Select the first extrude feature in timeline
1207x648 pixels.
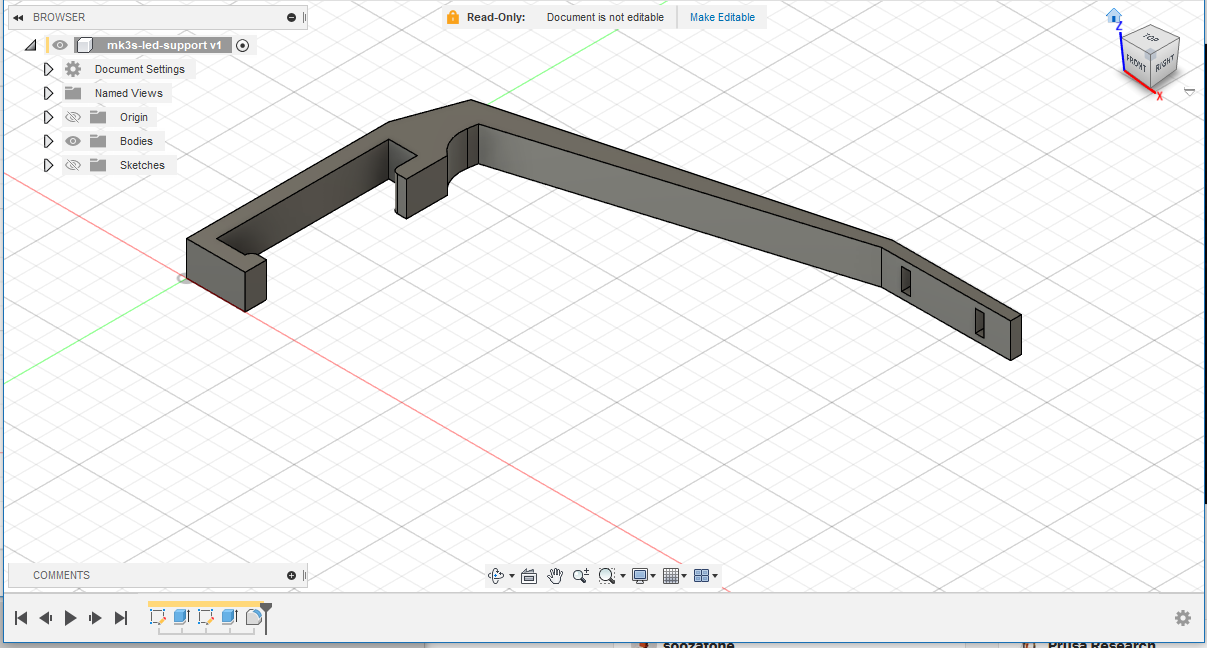[181, 617]
